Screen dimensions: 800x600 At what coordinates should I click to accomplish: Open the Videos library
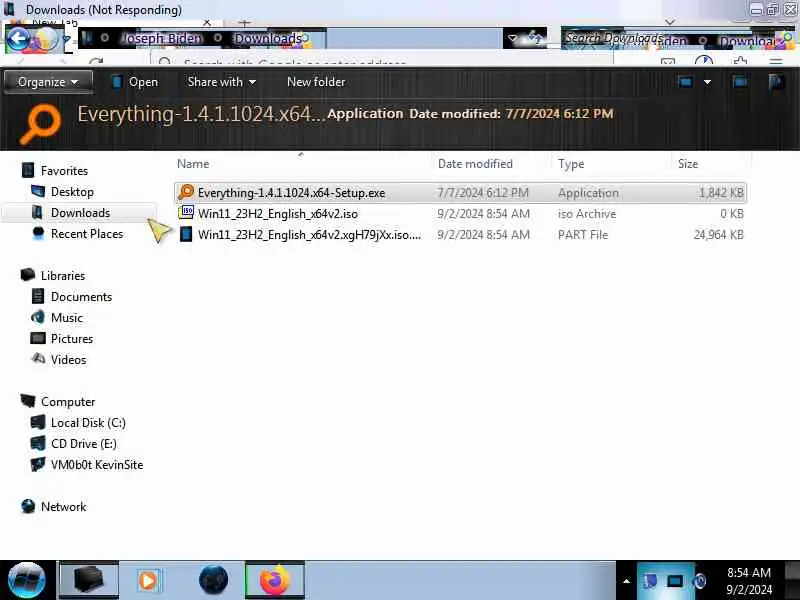pyautogui.click(x=68, y=360)
